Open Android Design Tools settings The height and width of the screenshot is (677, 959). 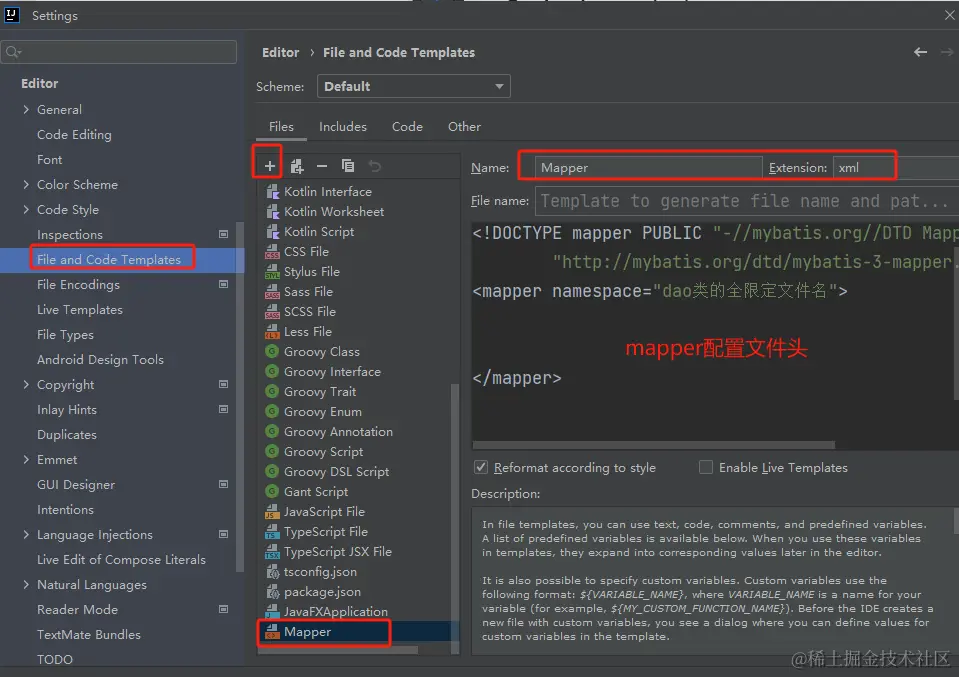click(x=100, y=360)
